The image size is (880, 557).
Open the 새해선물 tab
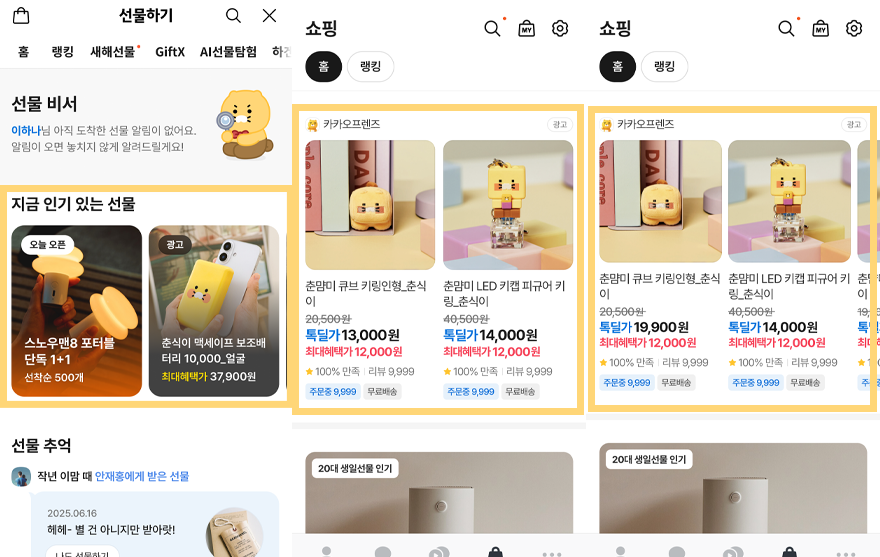(115, 52)
